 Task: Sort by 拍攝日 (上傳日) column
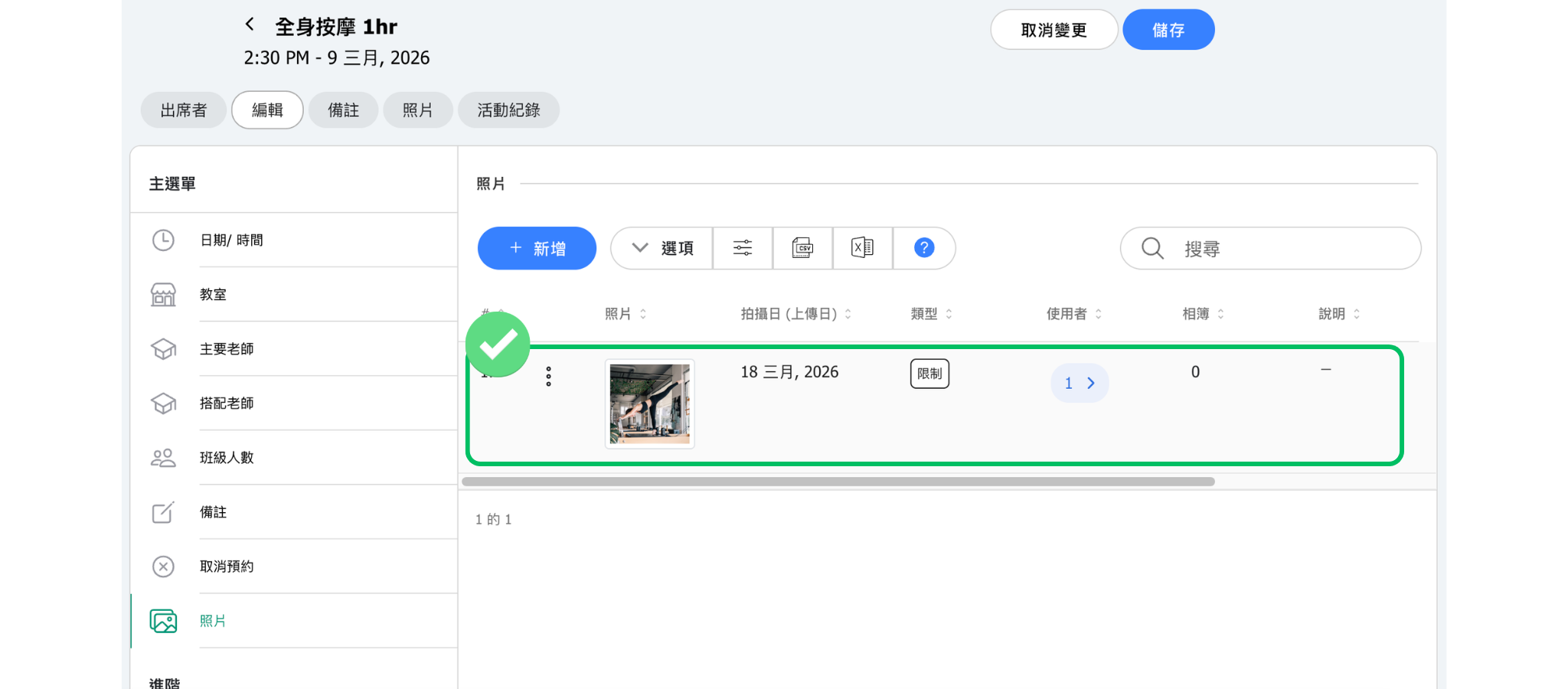pyautogui.click(x=795, y=314)
